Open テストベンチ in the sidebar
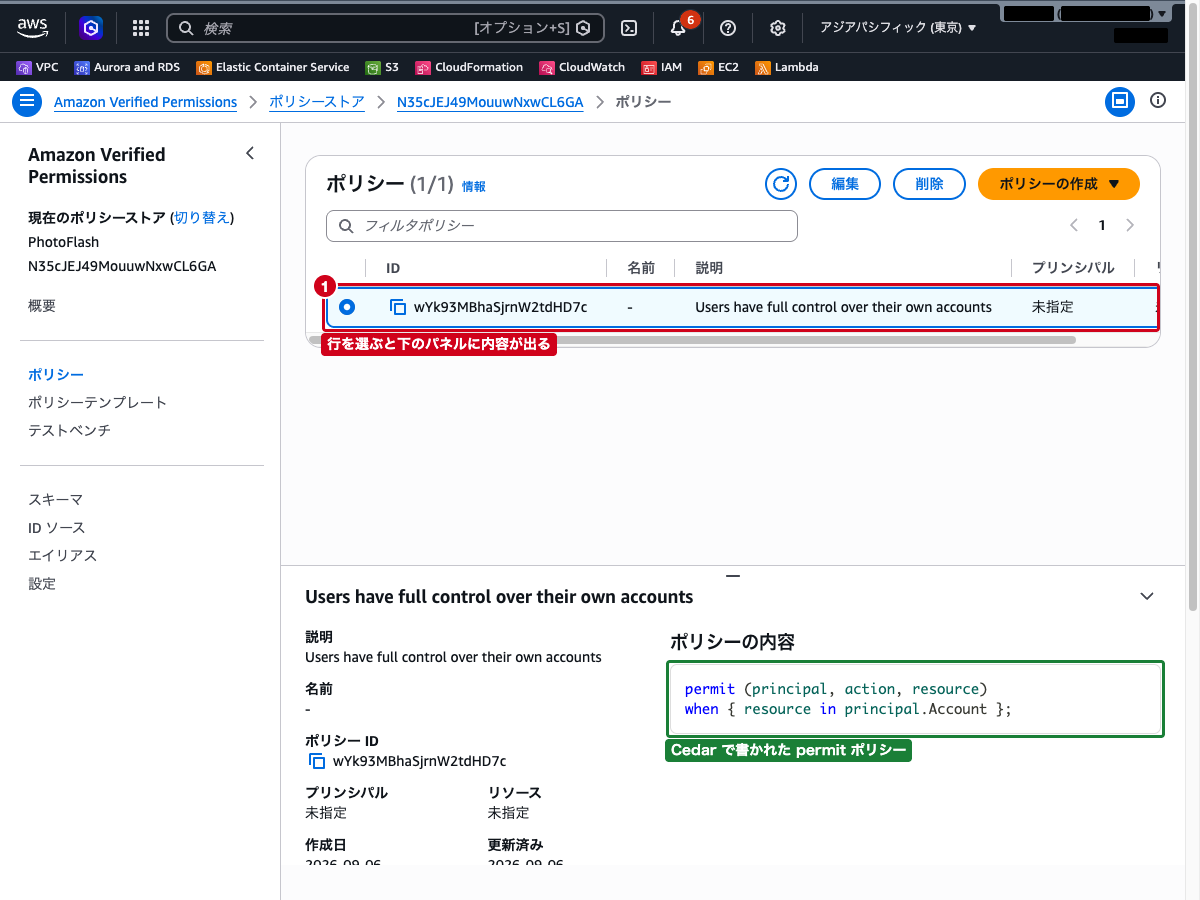The width and height of the screenshot is (1200, 900). tap(70, 430)
